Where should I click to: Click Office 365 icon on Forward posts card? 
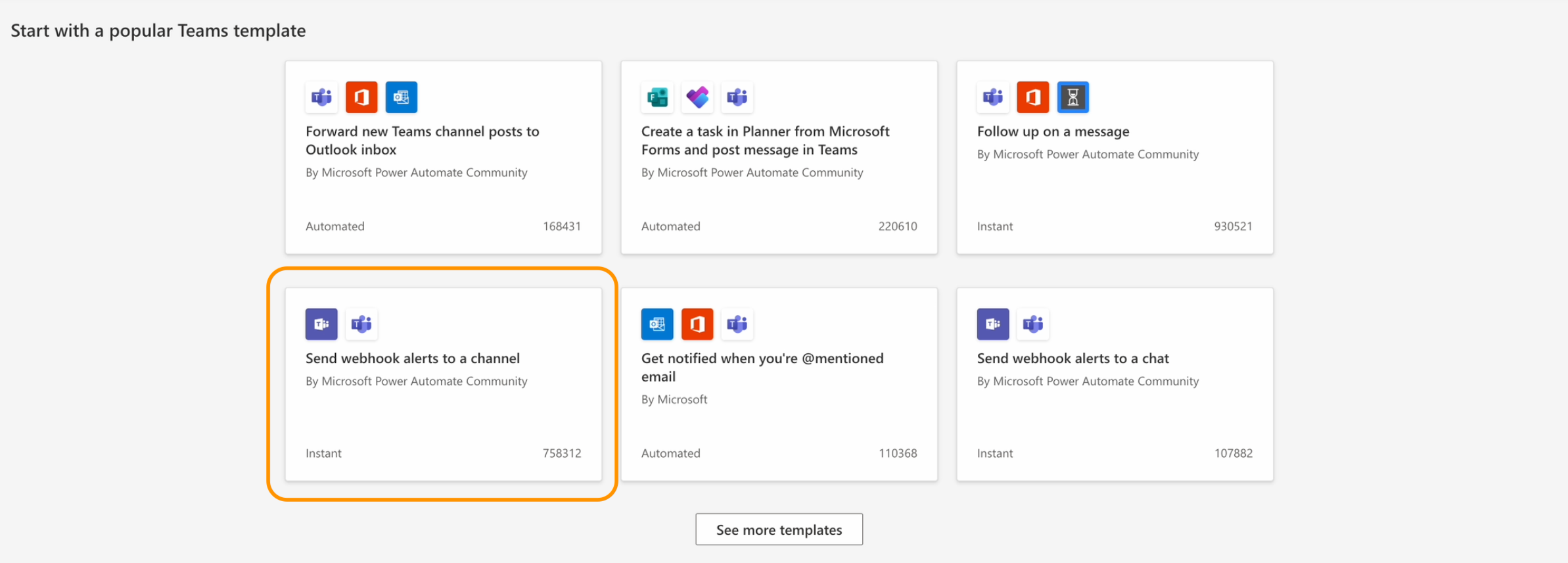coord(361,97)
